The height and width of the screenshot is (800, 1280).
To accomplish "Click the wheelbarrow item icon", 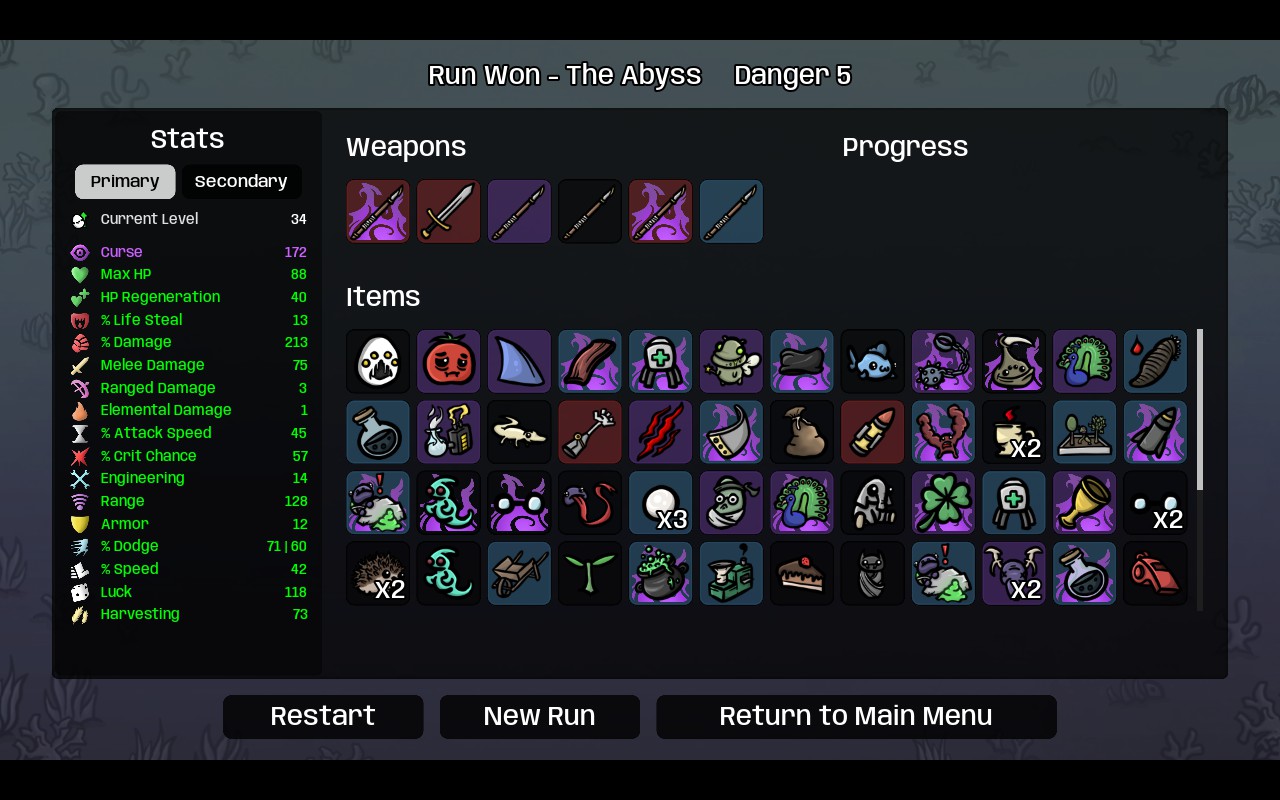I will [x=519, y=573].
